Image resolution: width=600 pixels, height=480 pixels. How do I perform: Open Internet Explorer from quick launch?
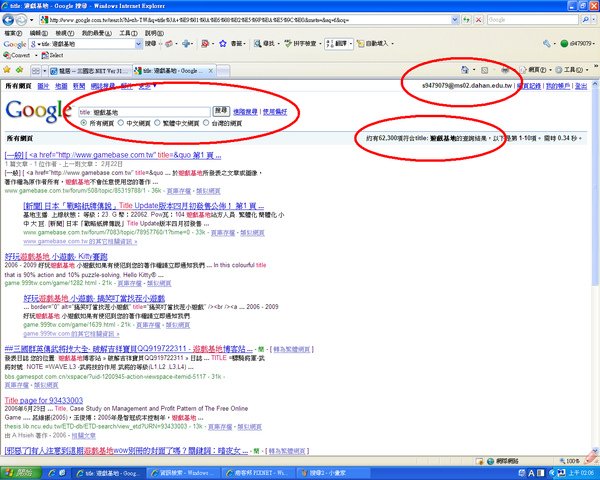(53, 473)
